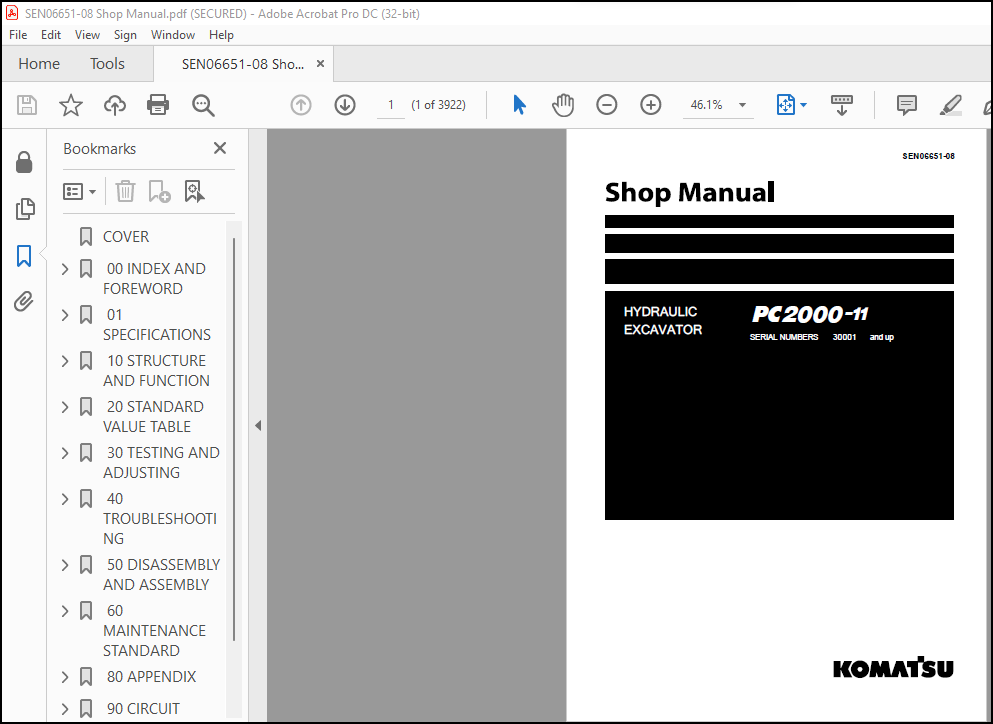Go to previous page arrow
This screenshot has height=724, width=993.
tap(301, 105)
